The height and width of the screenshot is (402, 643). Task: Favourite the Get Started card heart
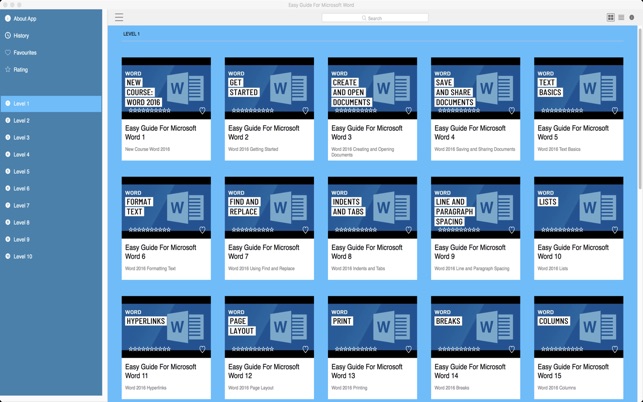click(x=306, y=110)
